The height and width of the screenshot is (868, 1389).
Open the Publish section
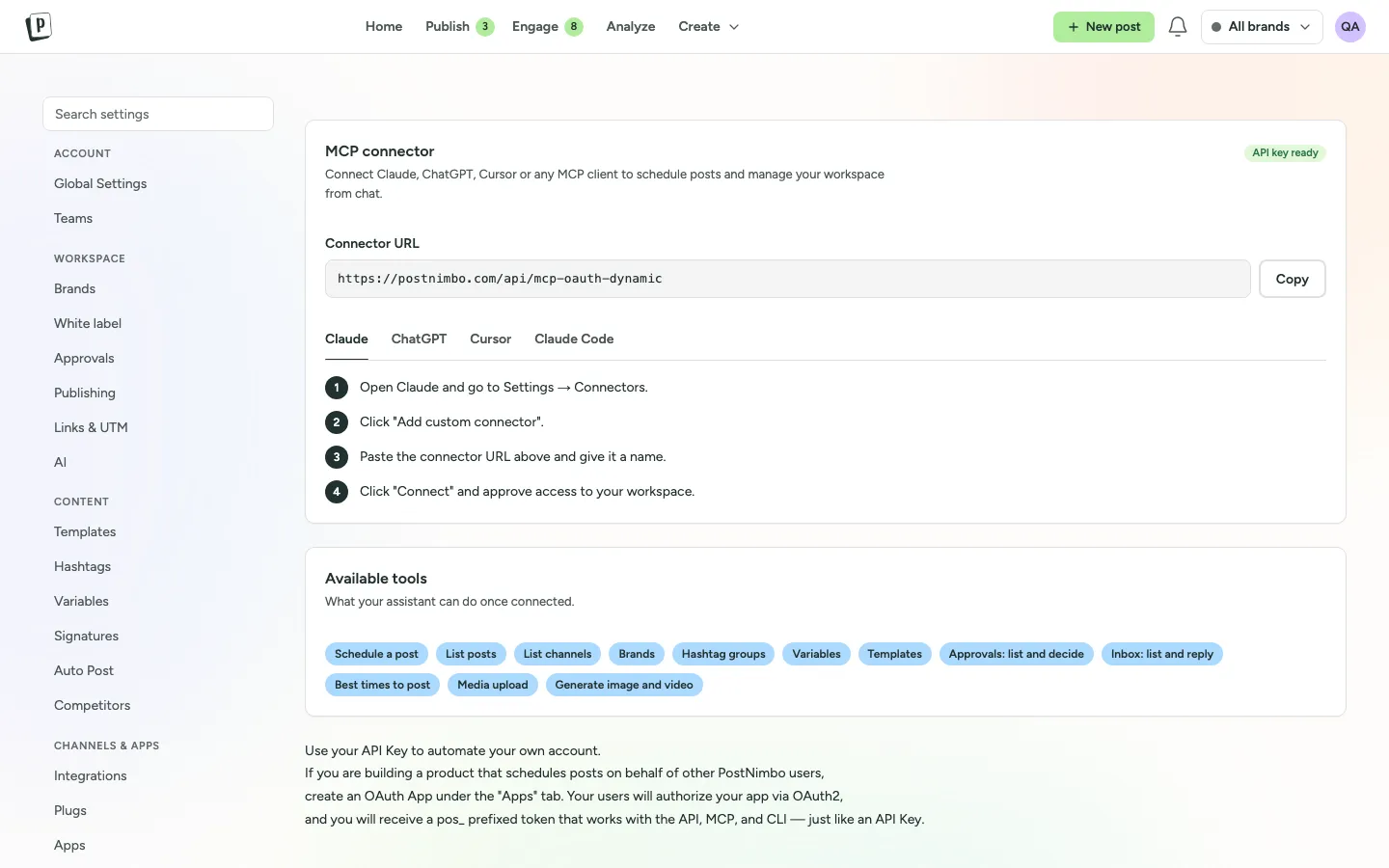click(459, 27)
